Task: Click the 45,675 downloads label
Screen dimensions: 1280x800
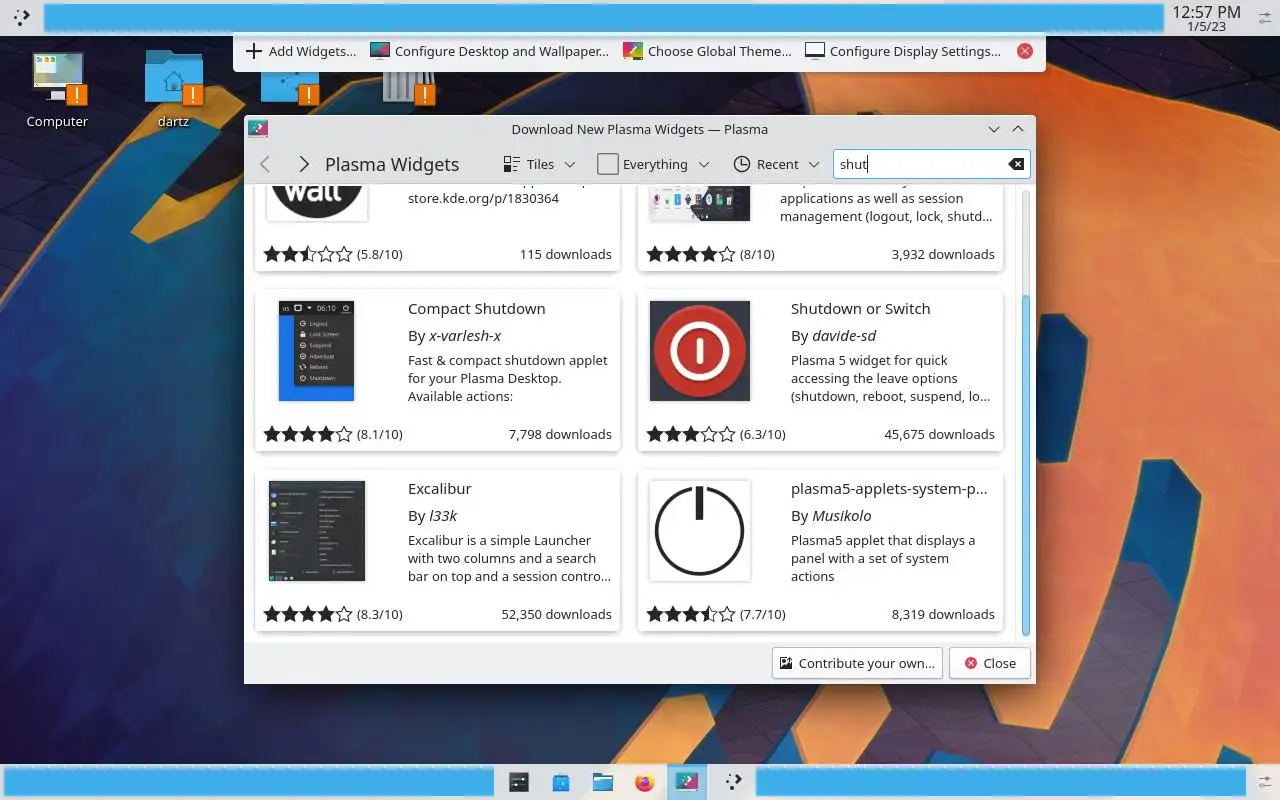Action: point(940,434)
